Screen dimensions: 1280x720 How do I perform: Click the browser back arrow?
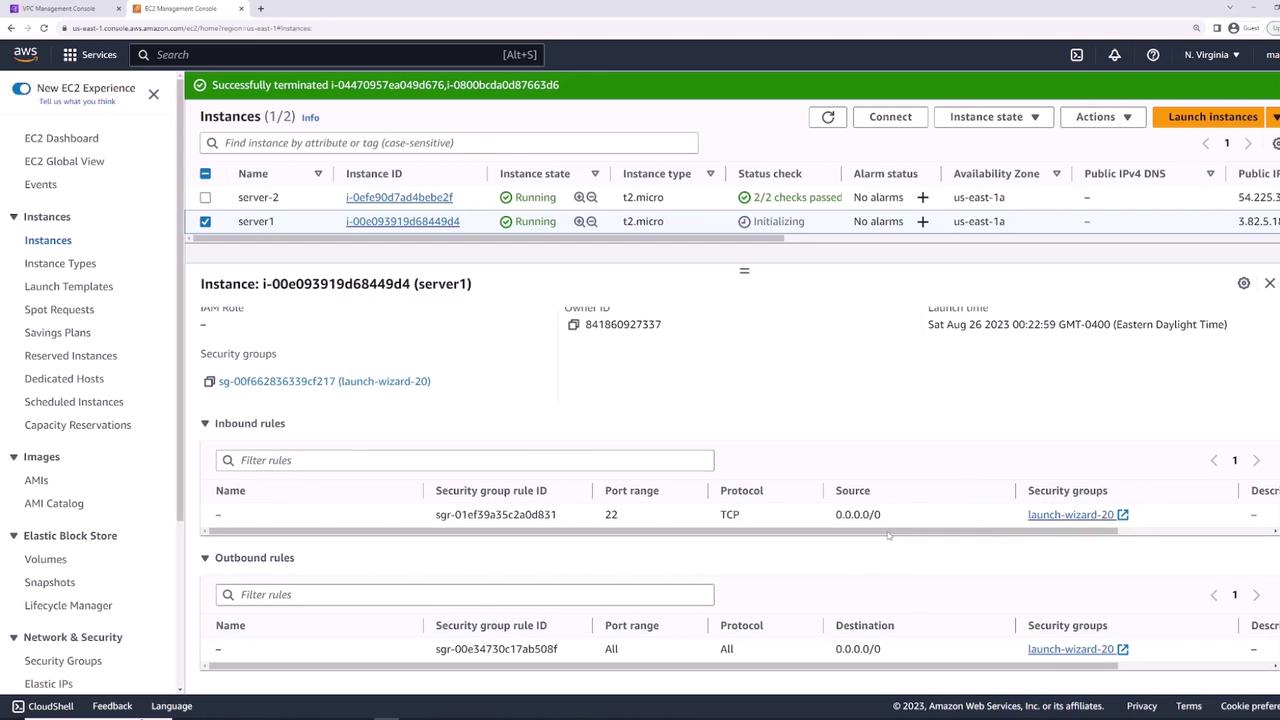click(x=11, y=28)
